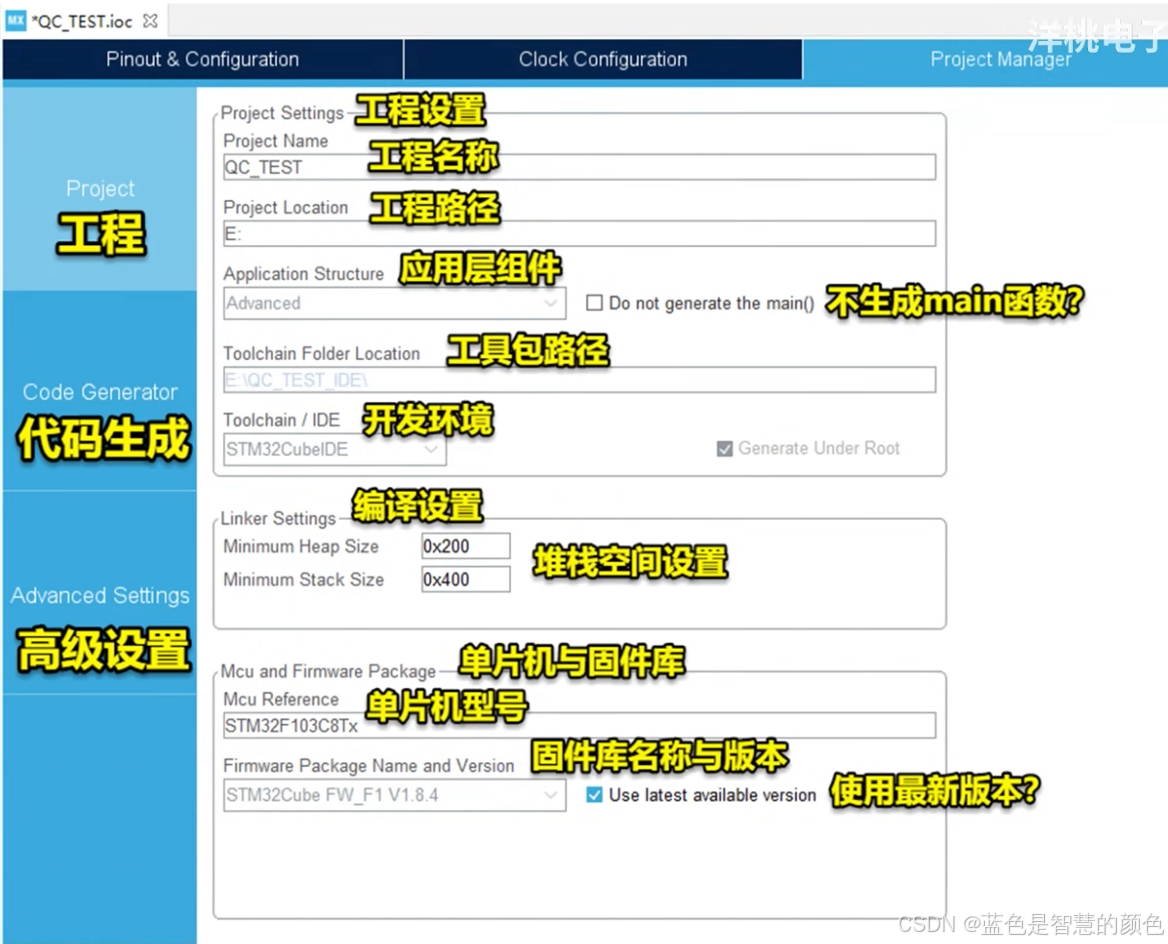The width and height of the screenshot is (1168, 944).
Task: Uncheck Use latest available version
Action: (594, 794)
